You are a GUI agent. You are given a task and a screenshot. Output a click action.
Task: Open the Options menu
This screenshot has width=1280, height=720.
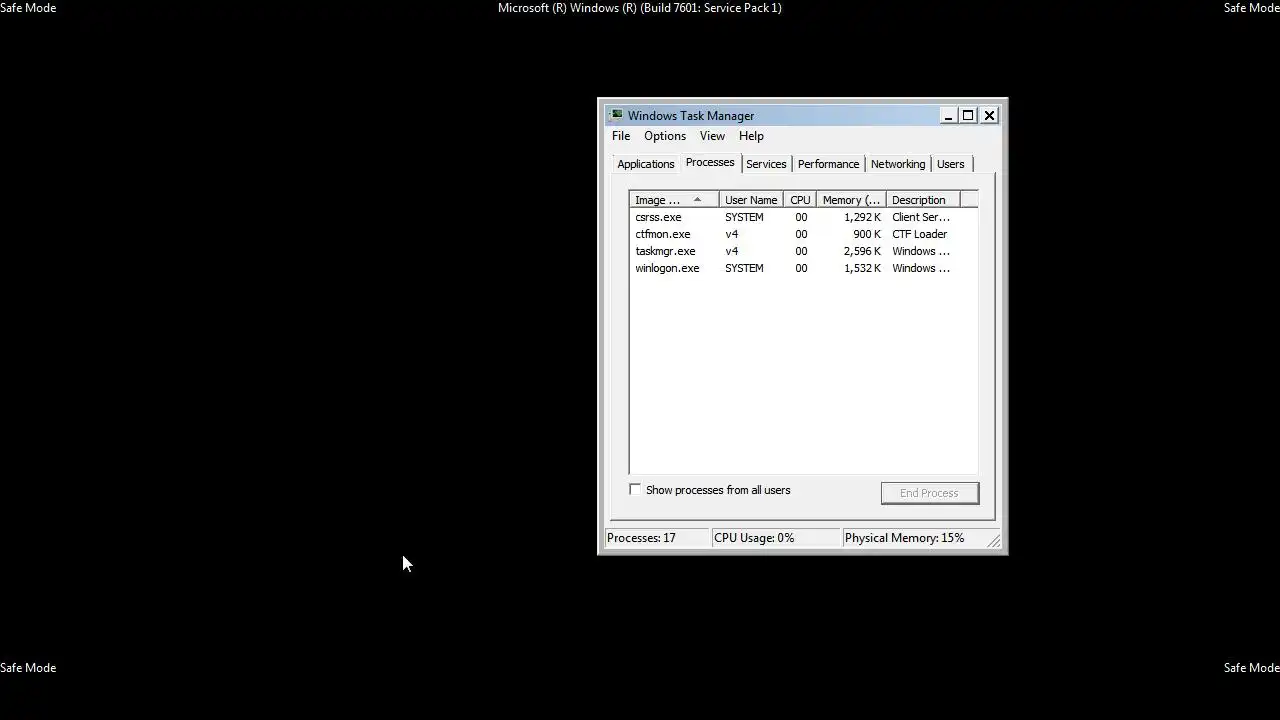click(665, 136)
